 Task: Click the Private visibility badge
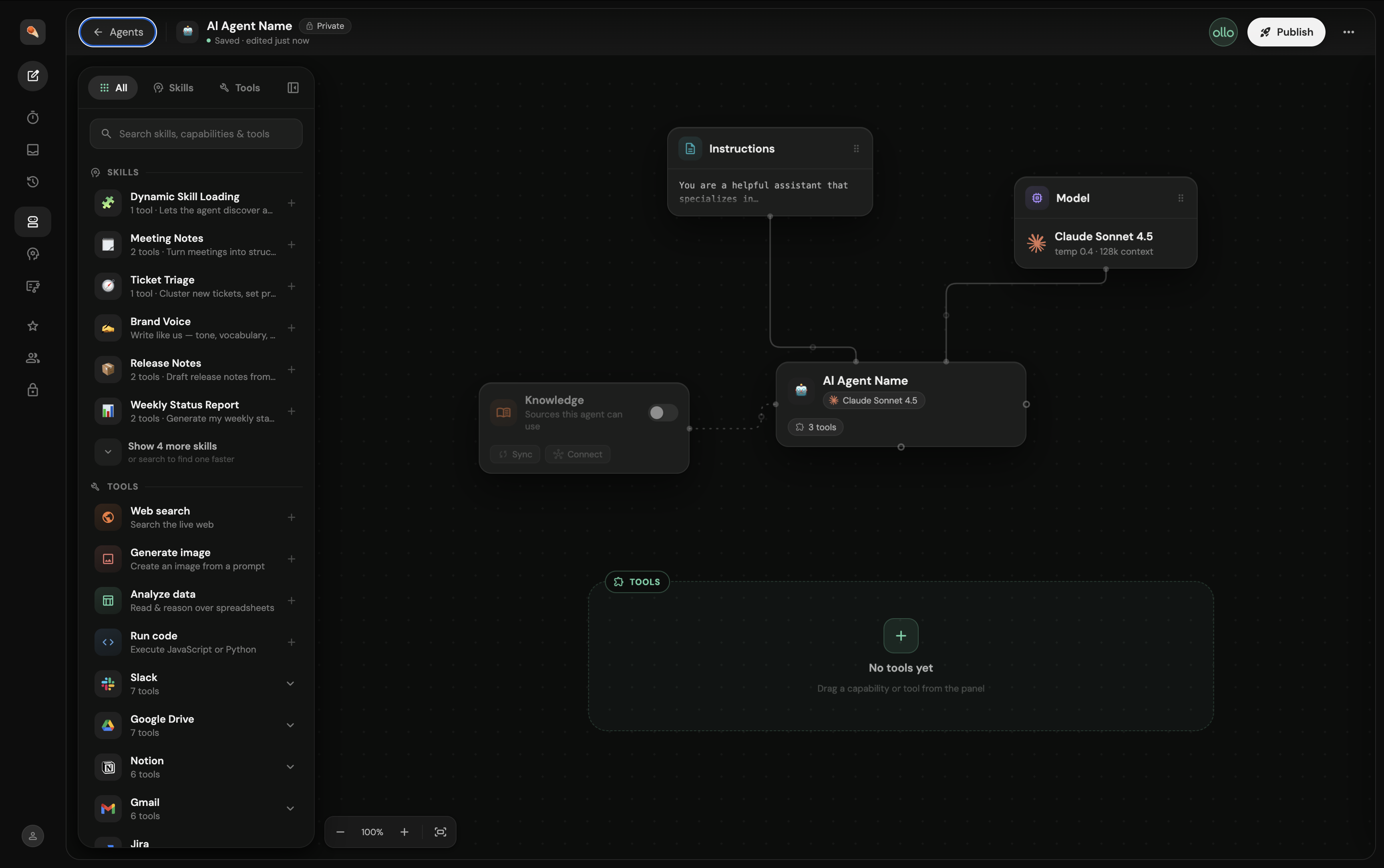tap(325, 26)
